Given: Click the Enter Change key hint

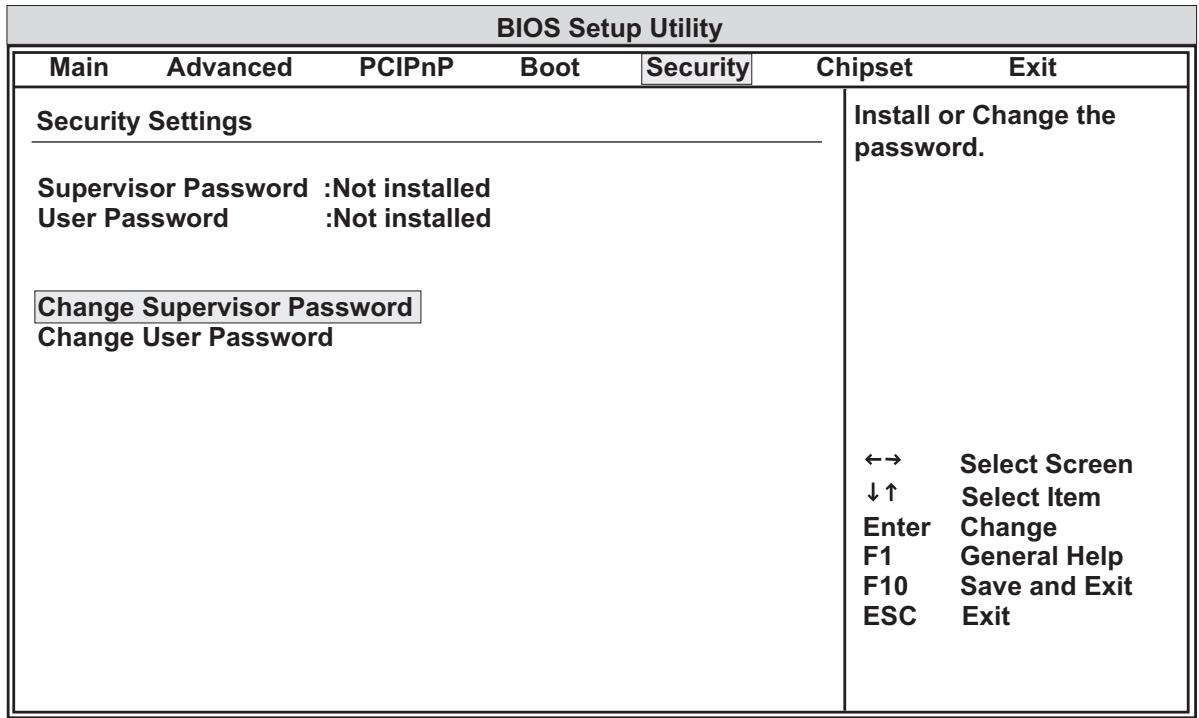Looking at the screenshot, I should pos(960,528).
